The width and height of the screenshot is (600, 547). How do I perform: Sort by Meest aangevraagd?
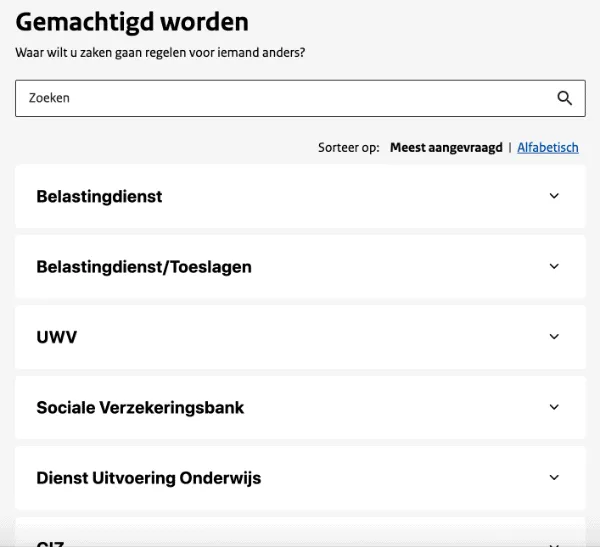pyautogui.click(x=446, y=148)
